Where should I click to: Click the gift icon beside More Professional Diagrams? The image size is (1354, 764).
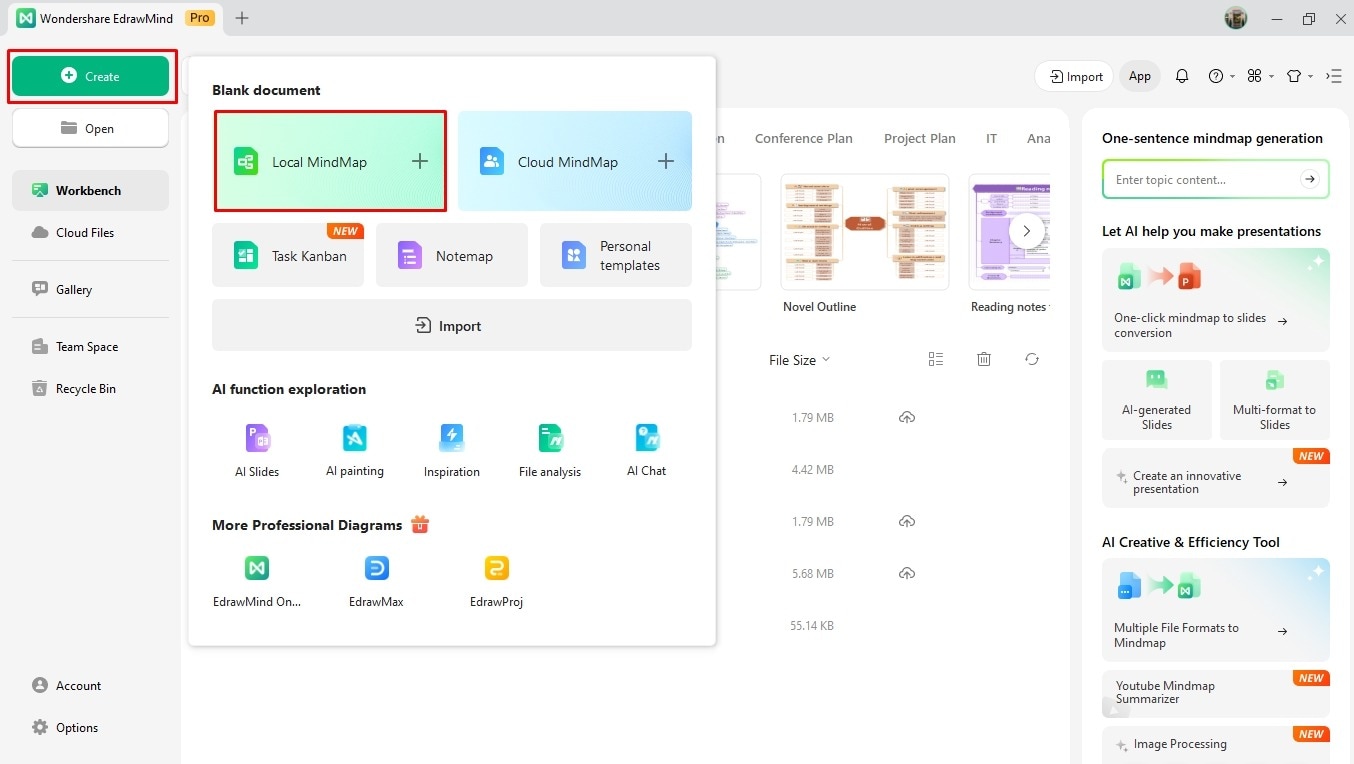point(420,524)
